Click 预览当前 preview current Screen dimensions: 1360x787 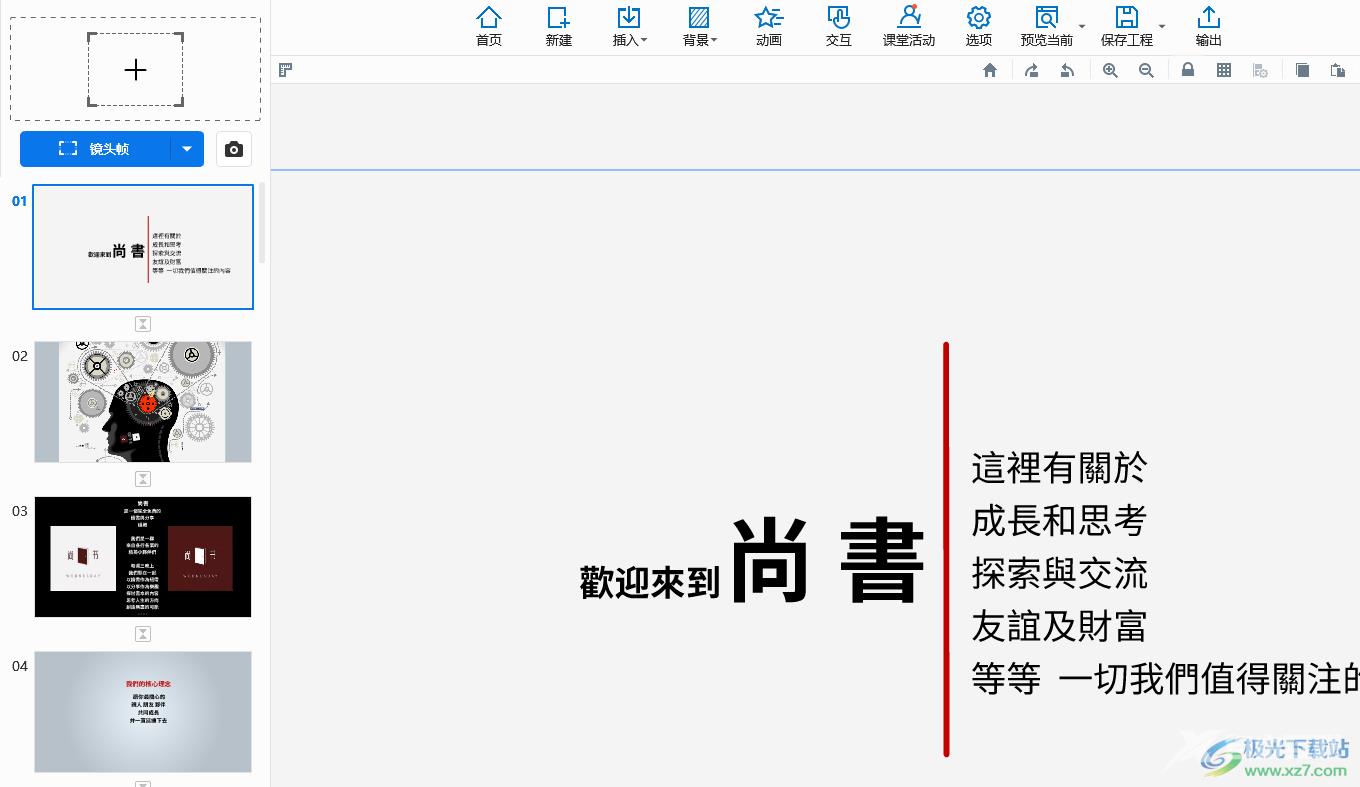tap(1046, 26)
